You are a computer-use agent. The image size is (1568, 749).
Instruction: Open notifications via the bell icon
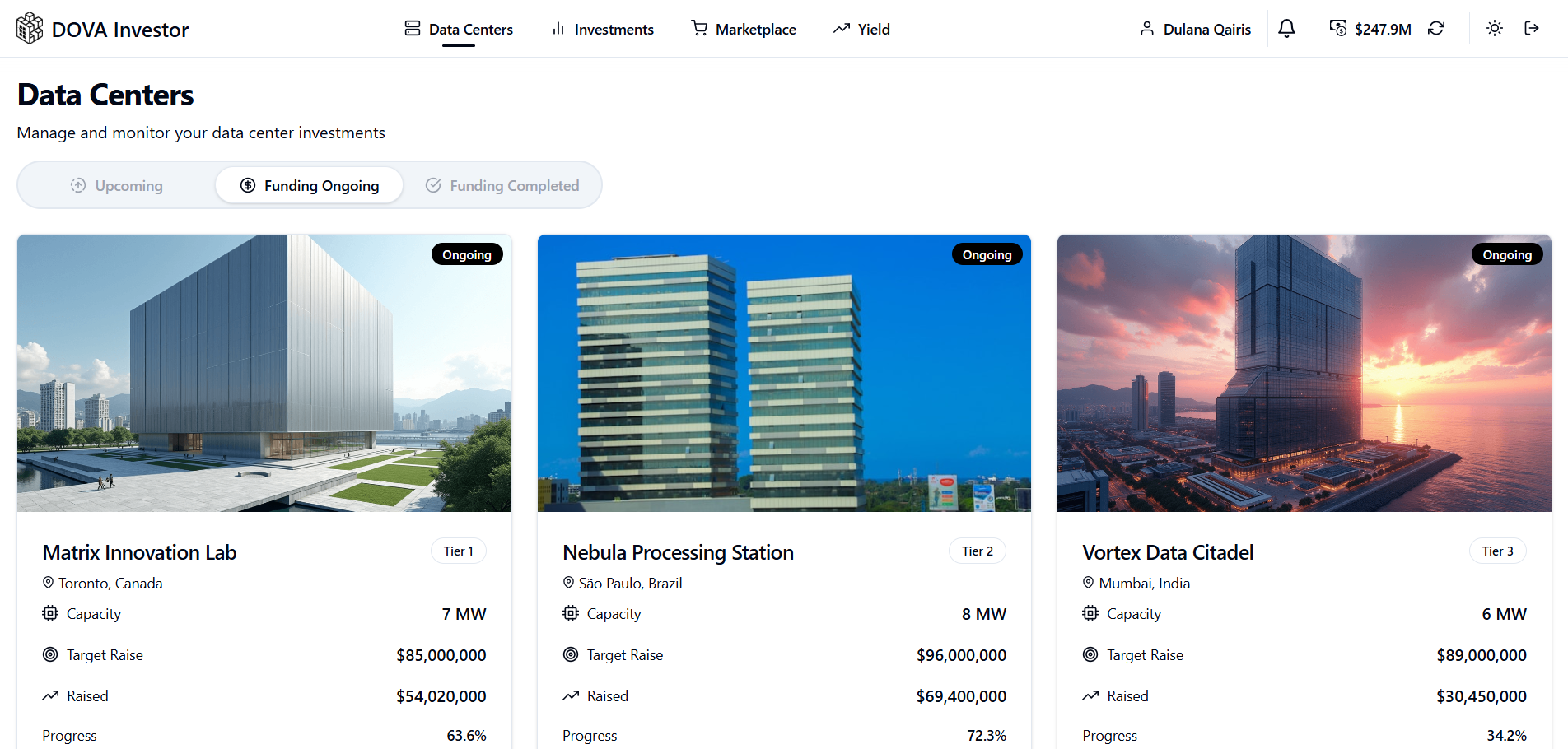[1286, 28]
